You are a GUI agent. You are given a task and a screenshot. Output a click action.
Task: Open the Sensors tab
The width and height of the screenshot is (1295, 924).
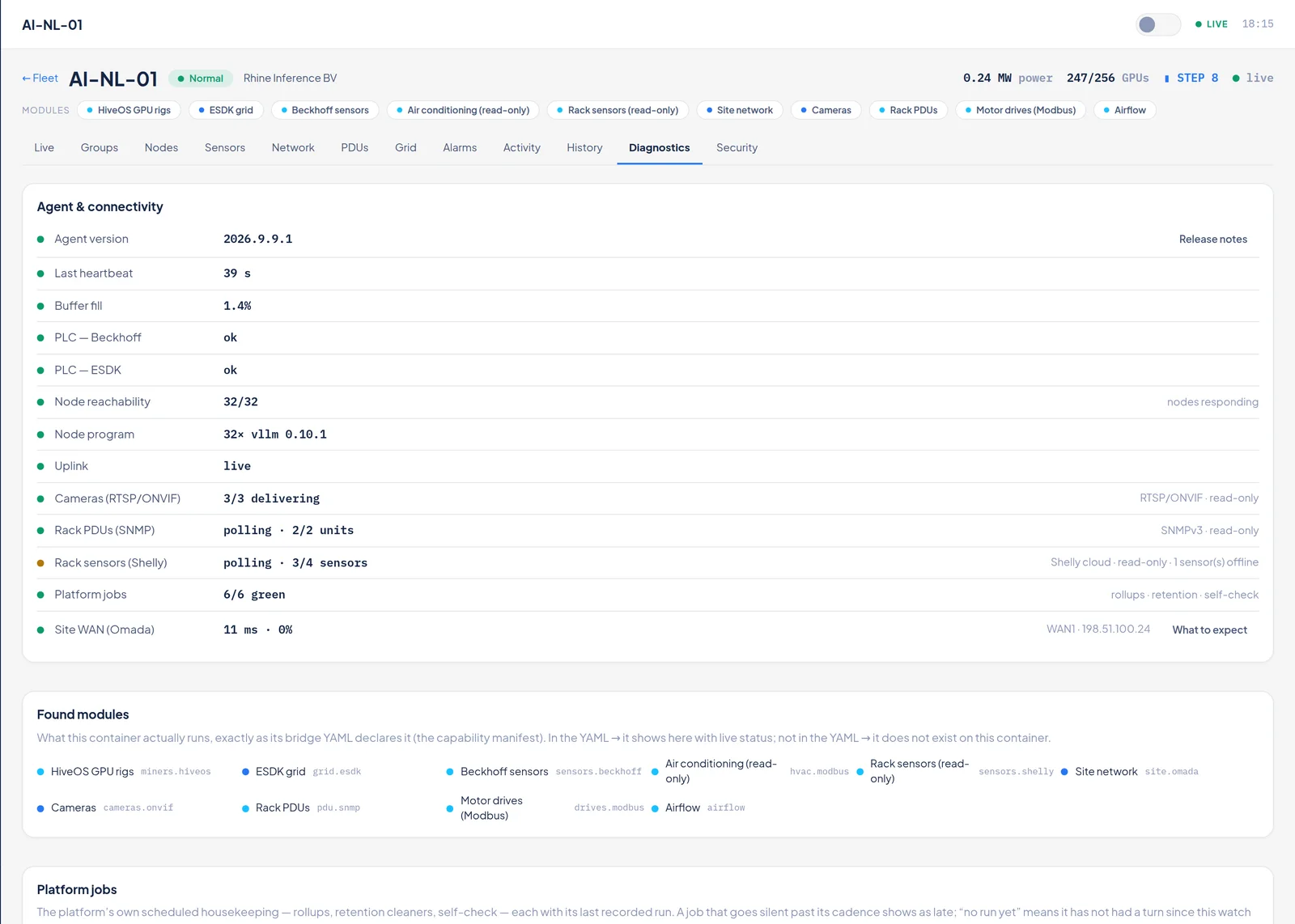(x=225, y=148)
